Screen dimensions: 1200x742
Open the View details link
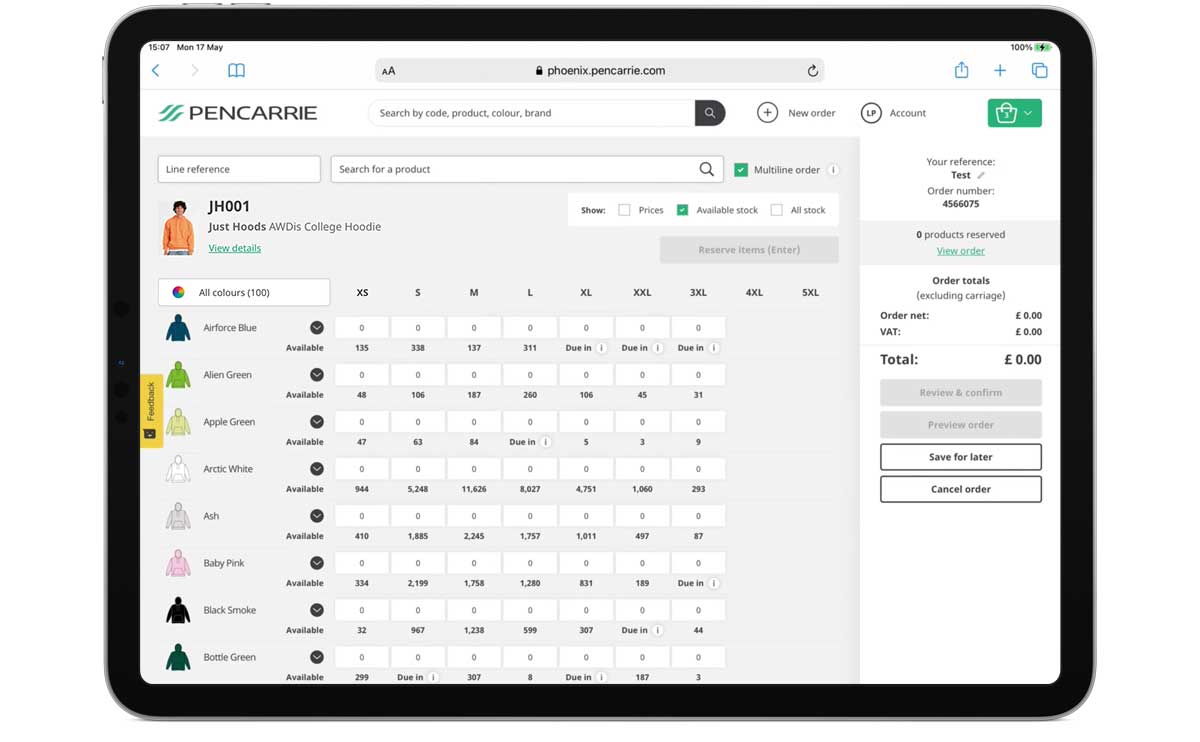(x=234, y=248)
